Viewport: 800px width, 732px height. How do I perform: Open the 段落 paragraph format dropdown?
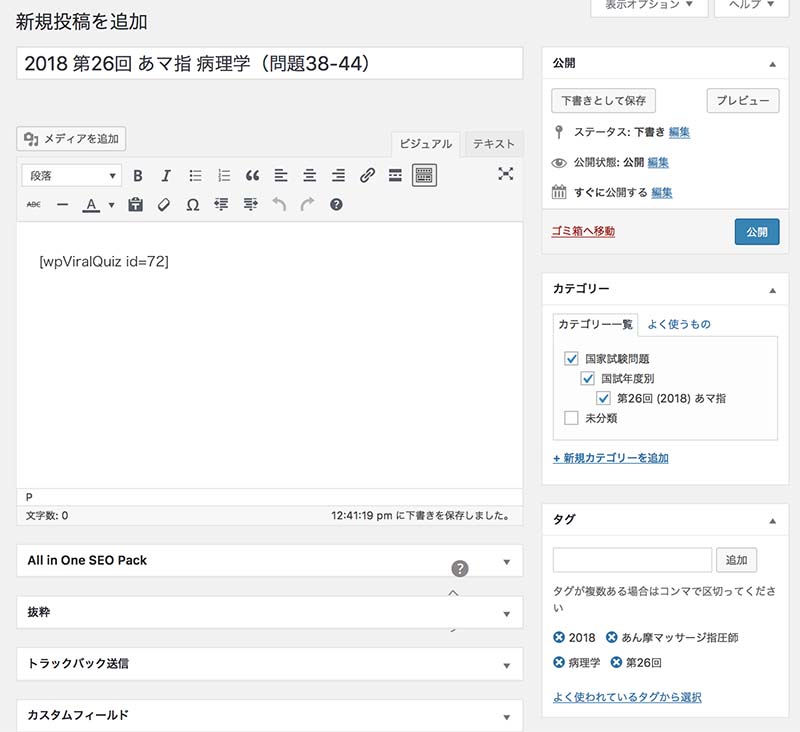click(x=72, y=176)
